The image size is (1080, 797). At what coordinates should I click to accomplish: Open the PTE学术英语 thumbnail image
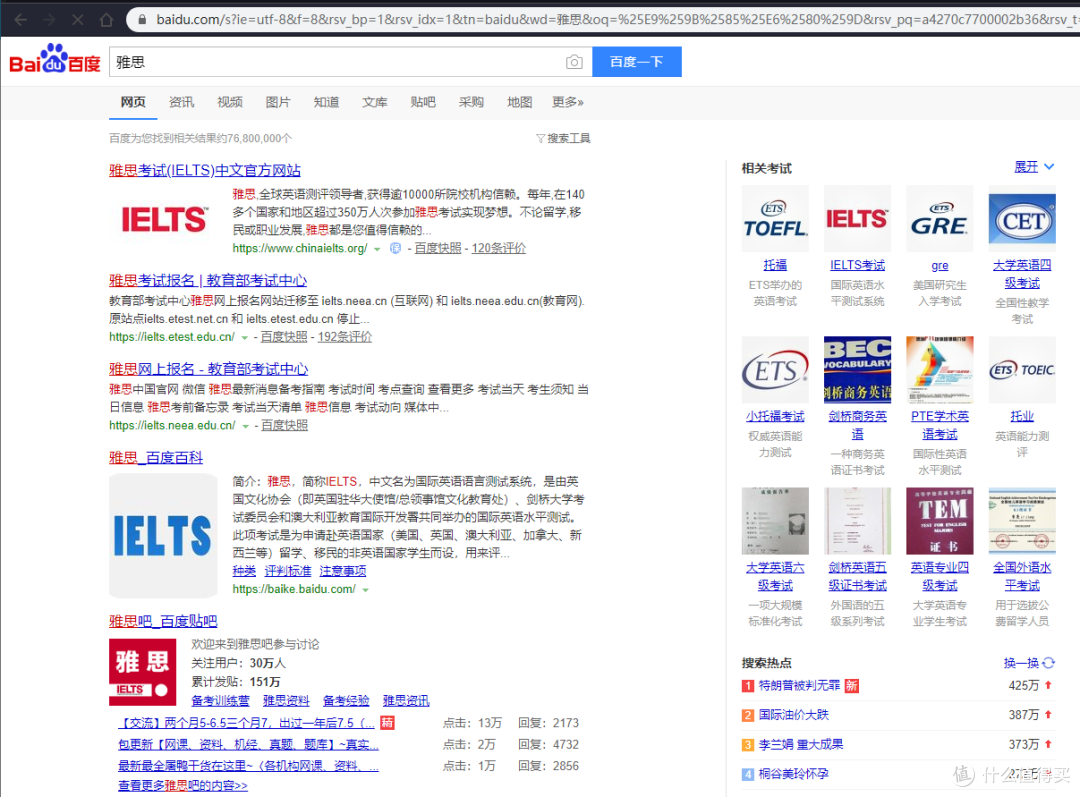coord(939,370)
